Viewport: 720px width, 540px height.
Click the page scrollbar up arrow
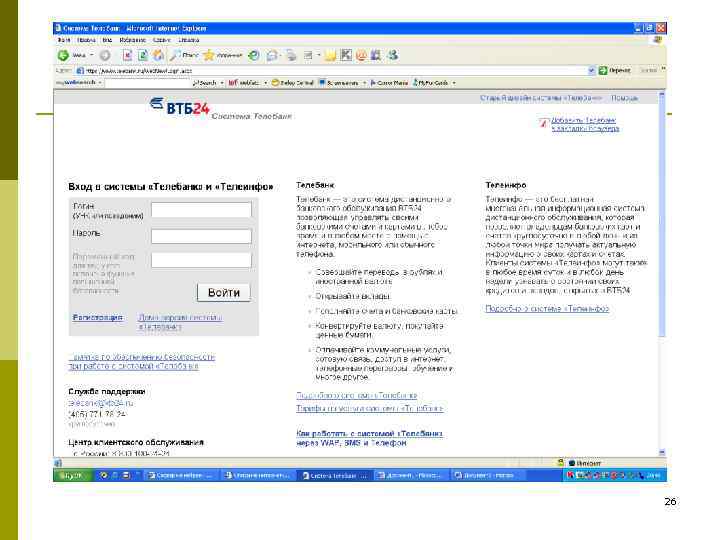click(x=662, y=95)
